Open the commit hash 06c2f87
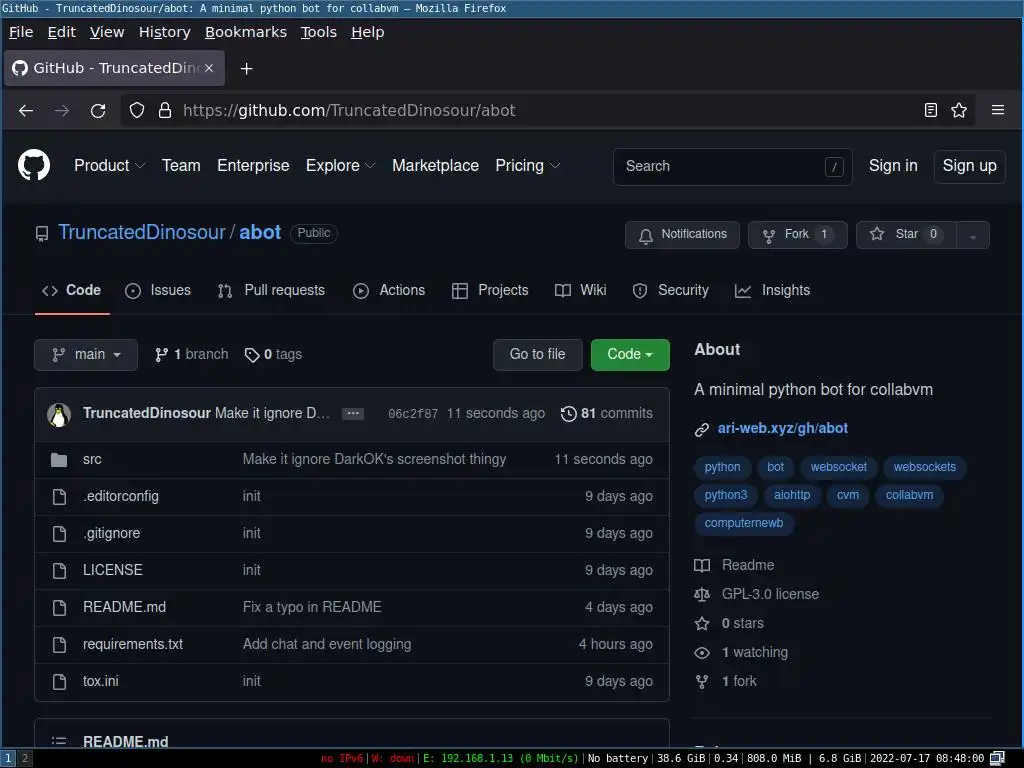 pyautogui.click(x=413, y=413)
